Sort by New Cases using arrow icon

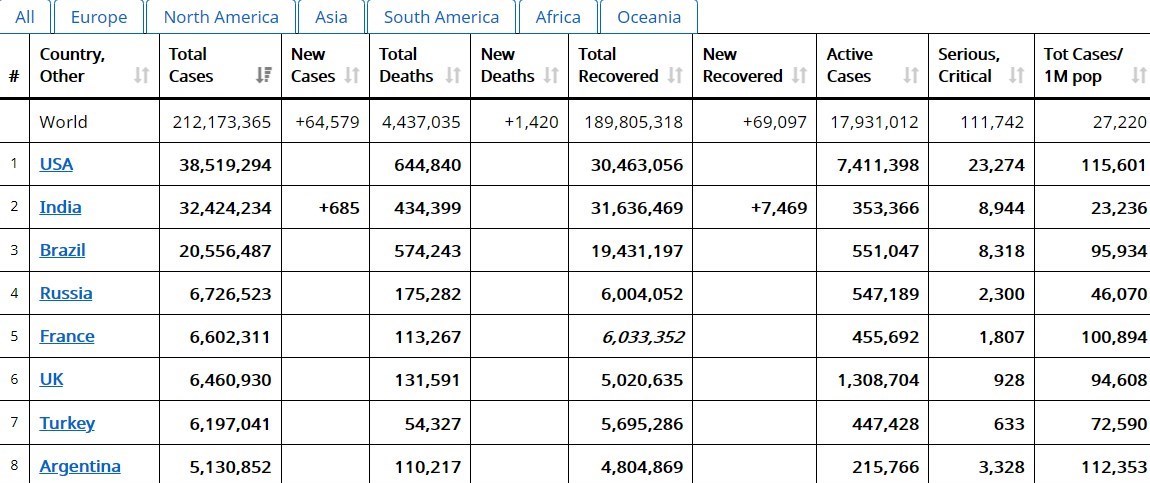[352, 76]
